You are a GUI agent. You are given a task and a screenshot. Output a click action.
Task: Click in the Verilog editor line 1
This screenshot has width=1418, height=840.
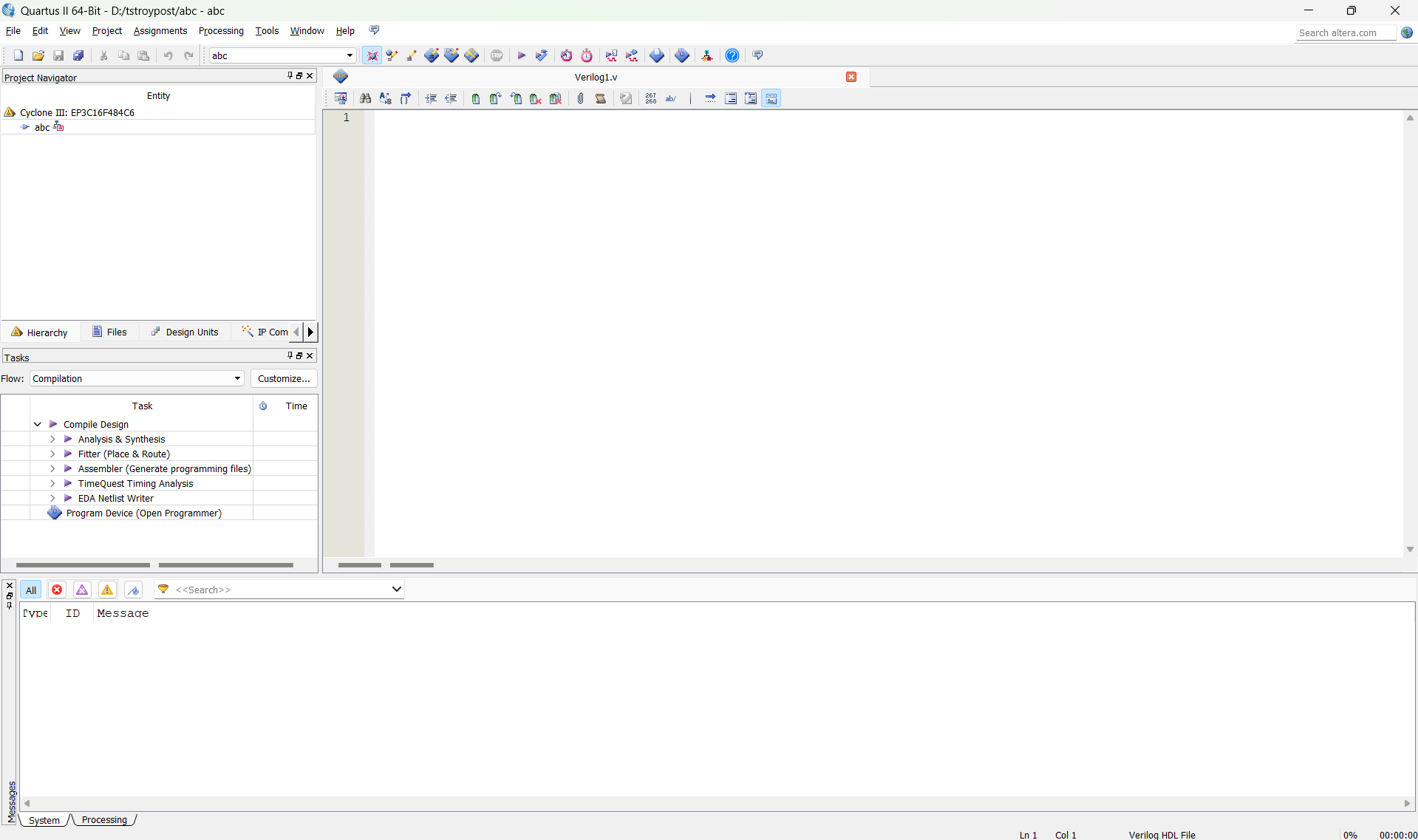(887, 117)
